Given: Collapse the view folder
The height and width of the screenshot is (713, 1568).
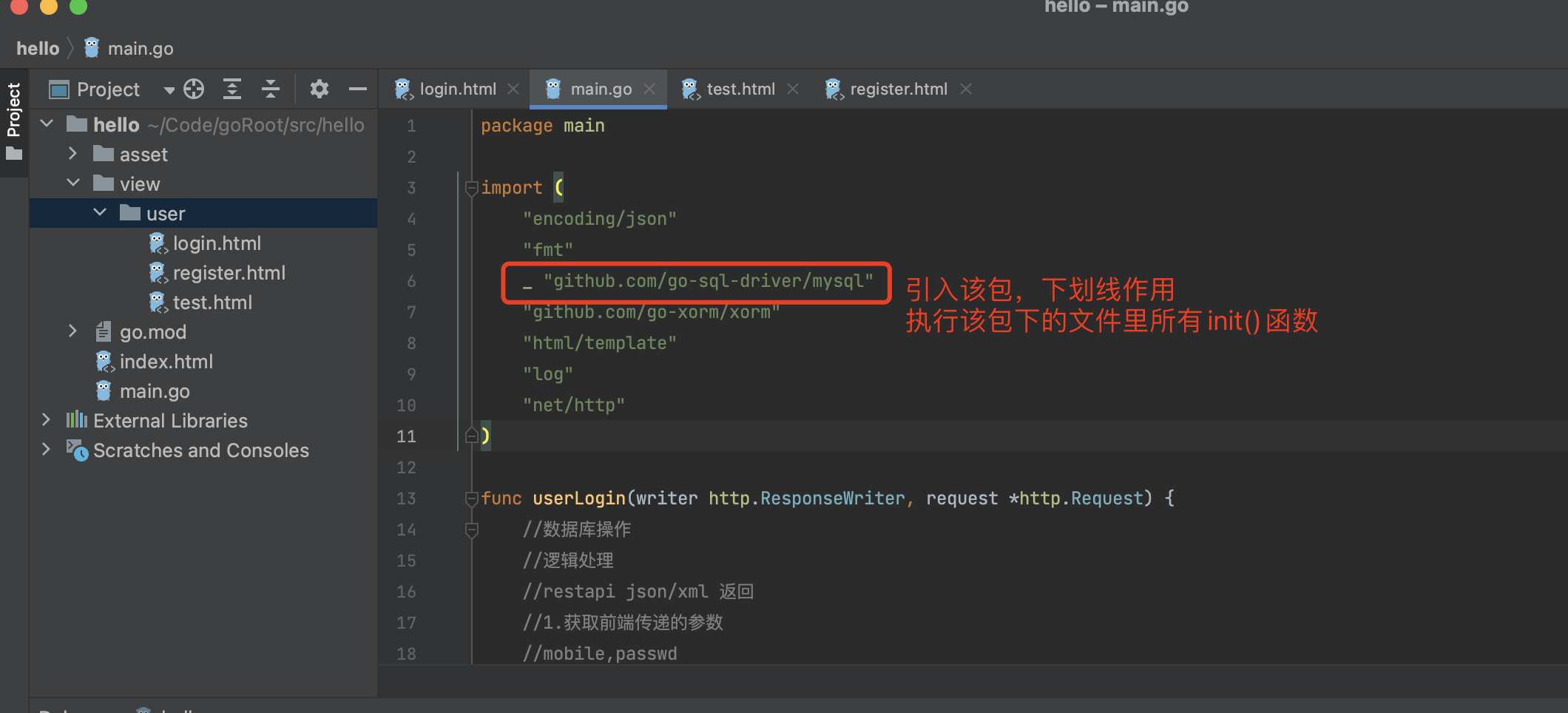Looking at the screenshot, I should (73, 183).
